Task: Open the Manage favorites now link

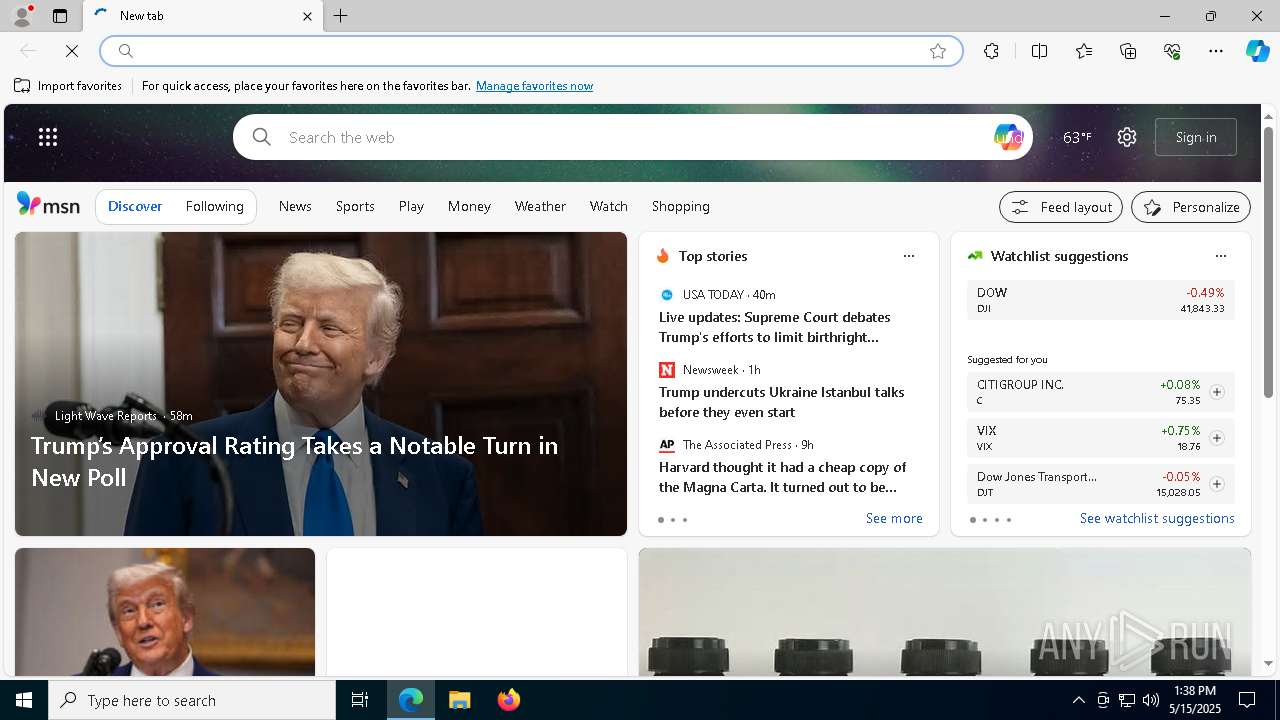Action: [534, 86]
